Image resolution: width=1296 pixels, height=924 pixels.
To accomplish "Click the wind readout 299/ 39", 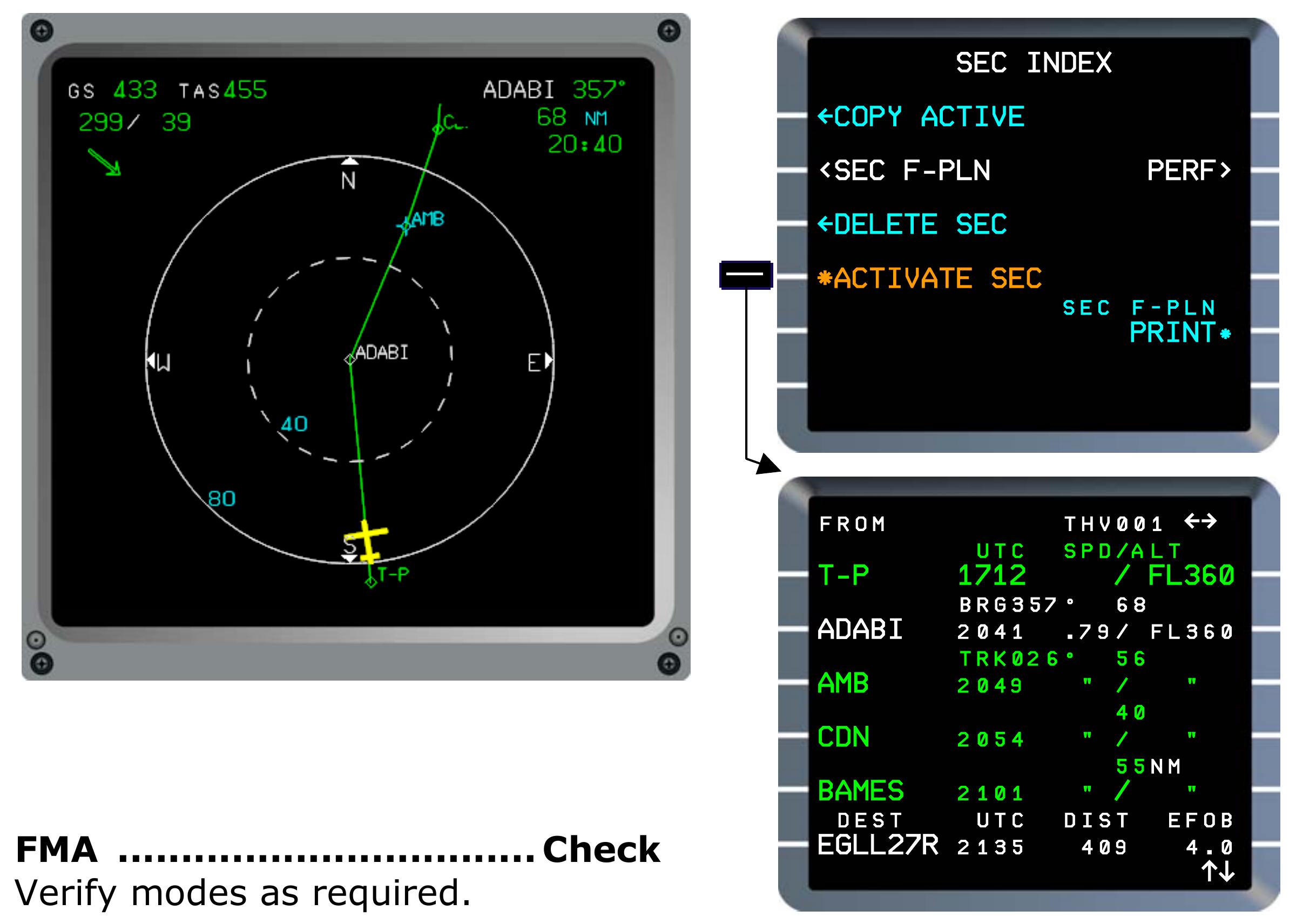I will click(x=135, y=123).
